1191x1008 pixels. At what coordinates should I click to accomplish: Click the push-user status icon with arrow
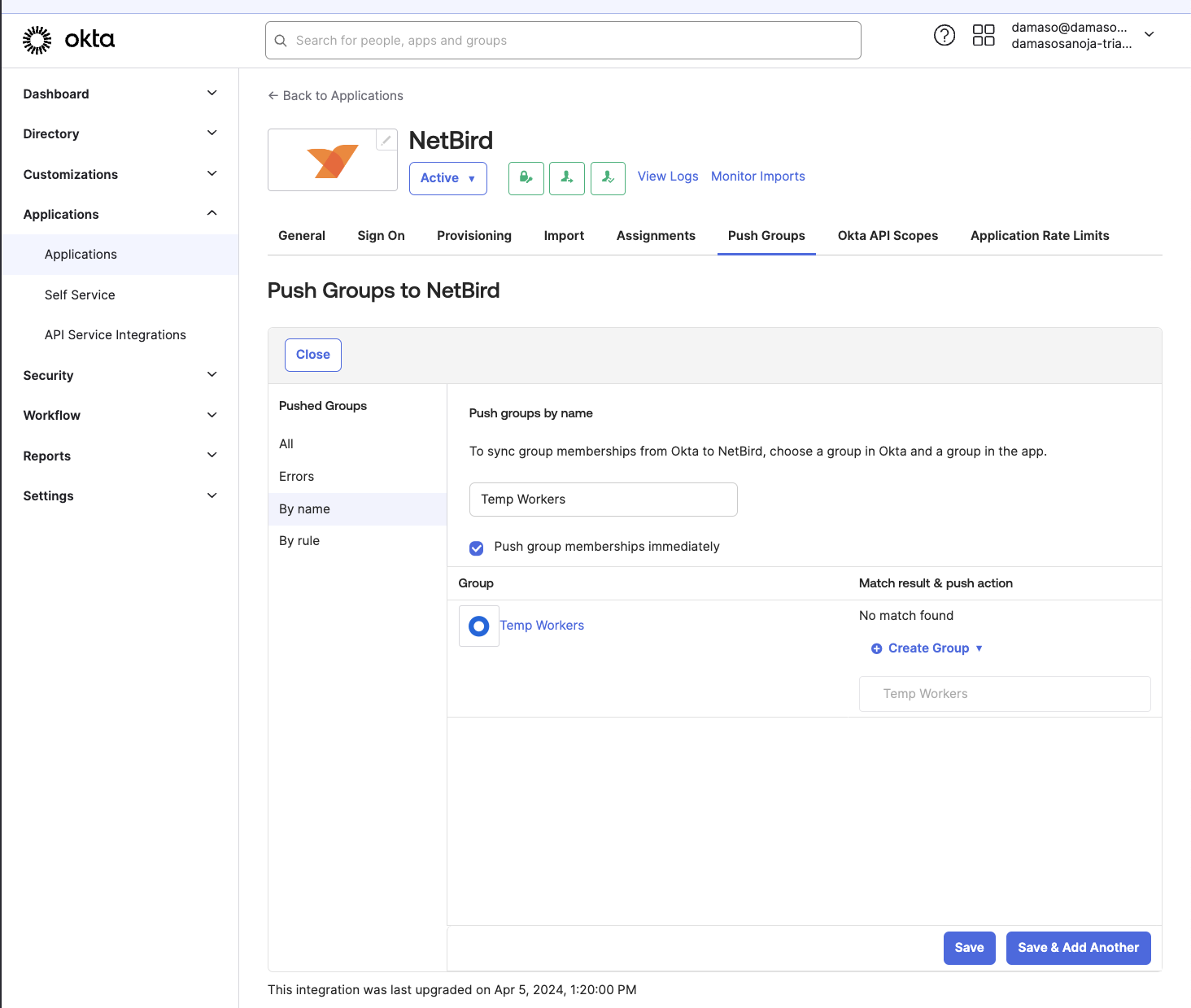[x=567, y=178]
